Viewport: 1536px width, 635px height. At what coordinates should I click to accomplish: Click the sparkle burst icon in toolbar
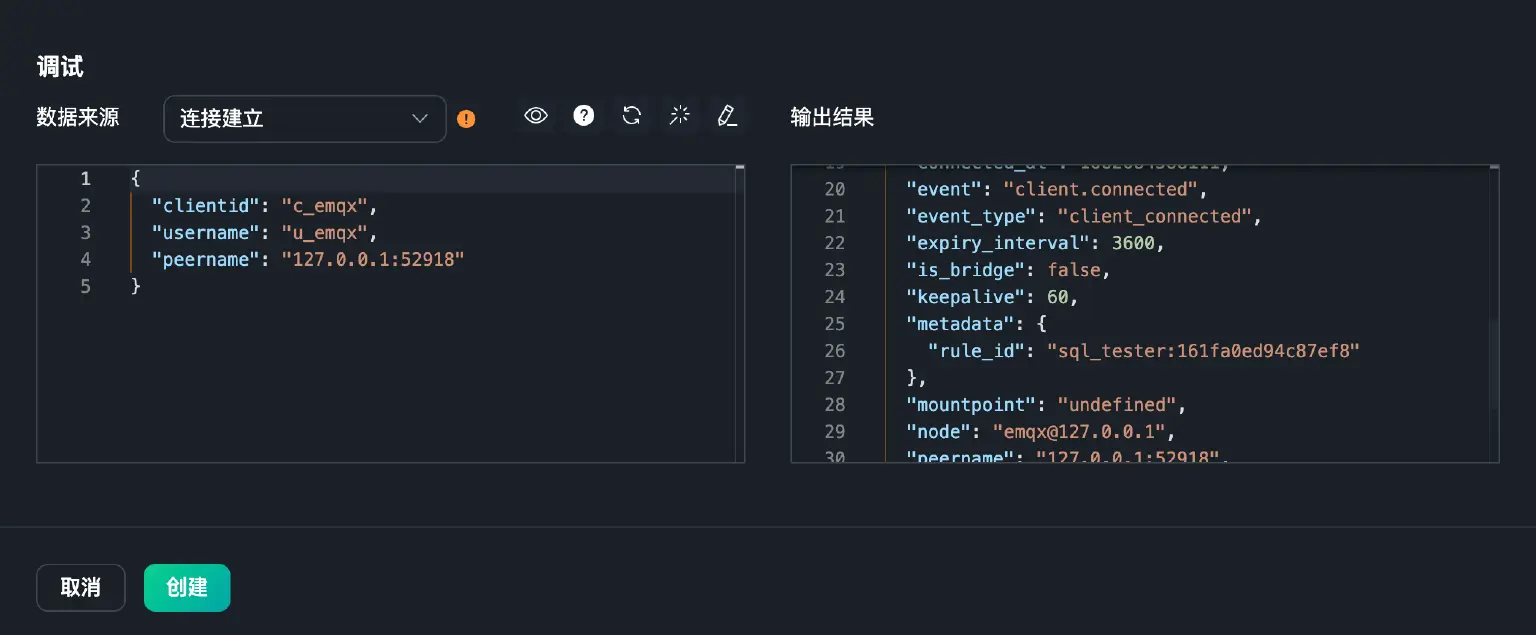[x=680, y=116]
